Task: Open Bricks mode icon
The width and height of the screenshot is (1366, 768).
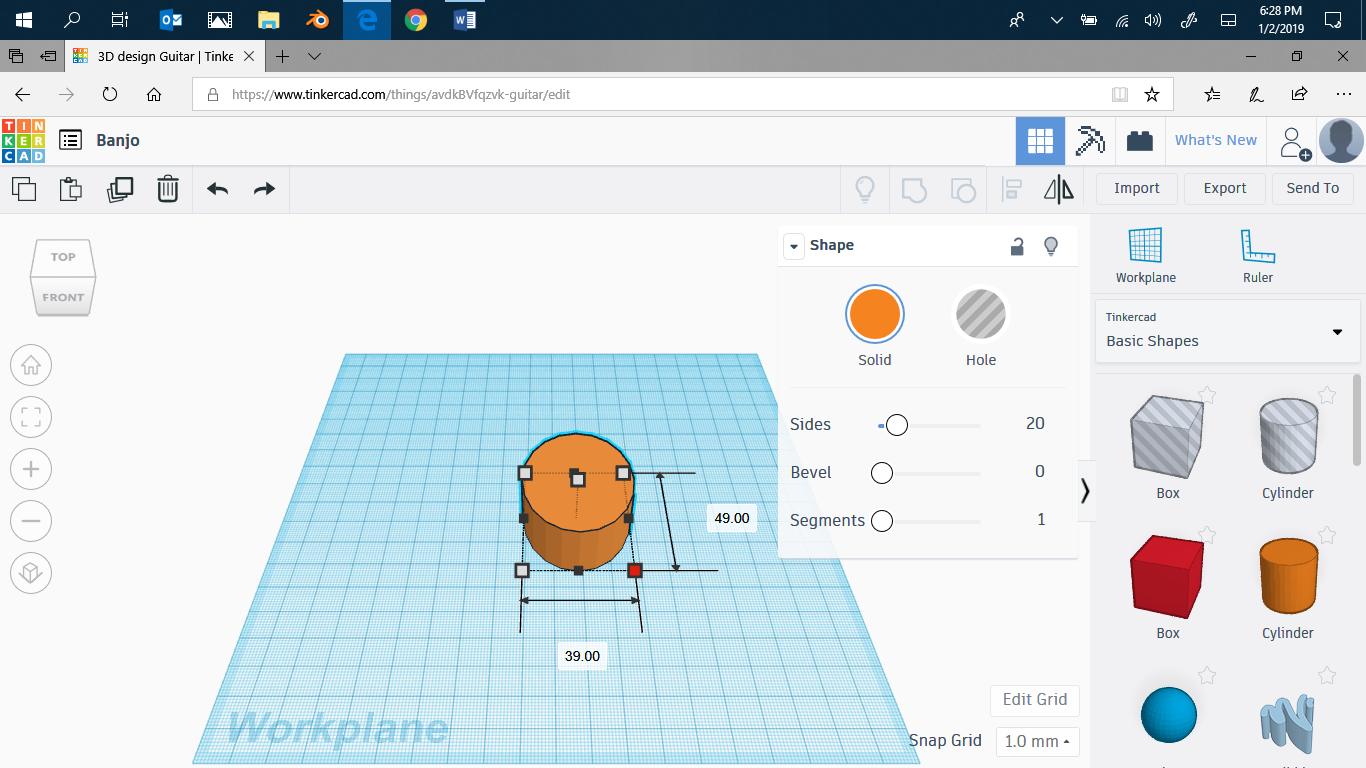Action: point(1139,141)
